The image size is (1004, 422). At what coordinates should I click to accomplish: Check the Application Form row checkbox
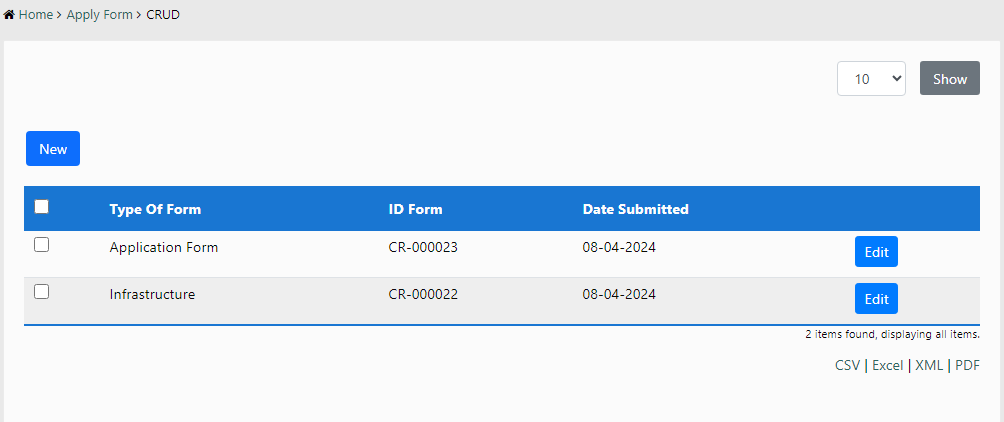42,245
